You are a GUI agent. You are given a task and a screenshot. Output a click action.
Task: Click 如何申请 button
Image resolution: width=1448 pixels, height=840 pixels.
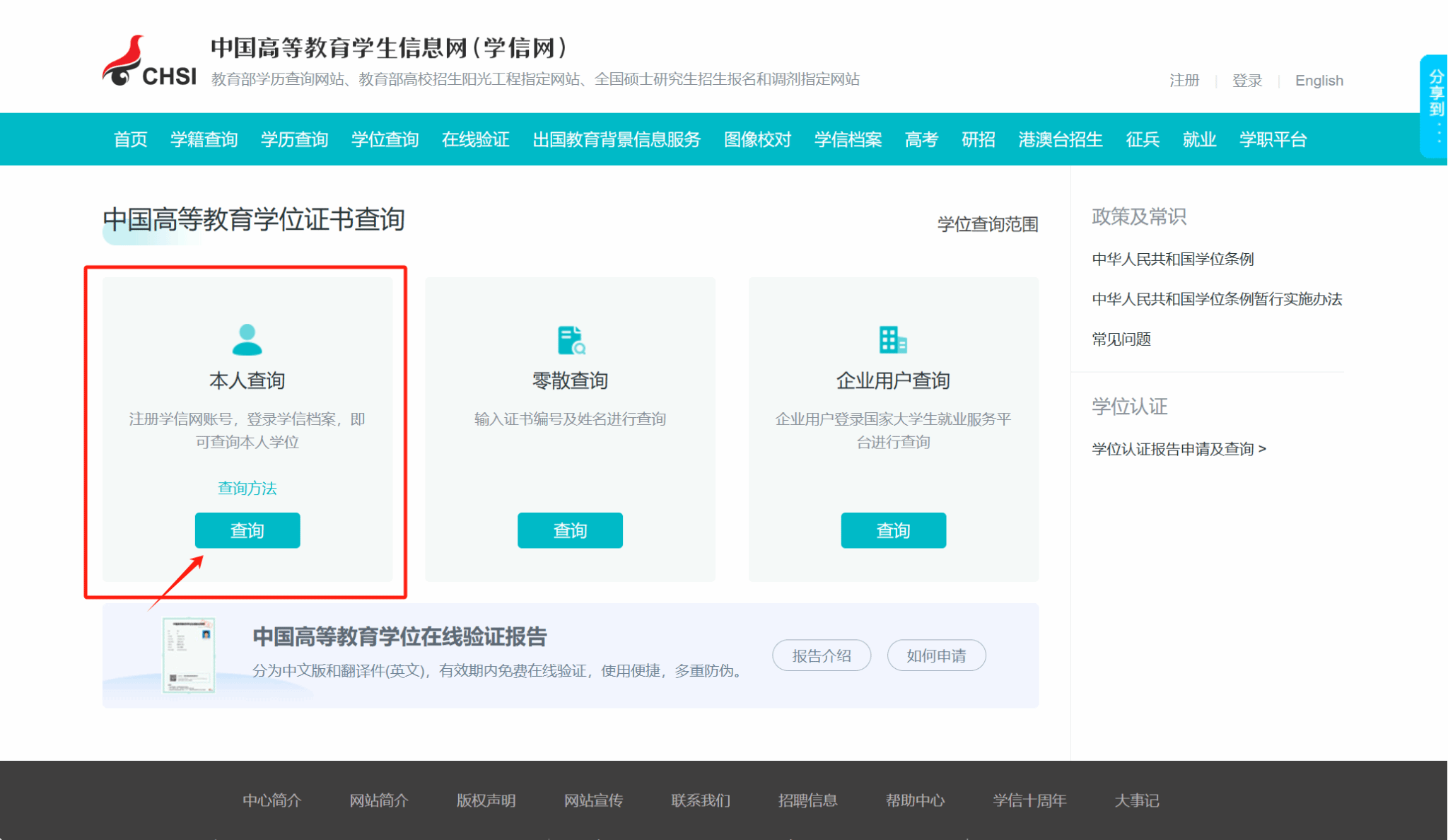pyautogui.click(x=936, y=655)
